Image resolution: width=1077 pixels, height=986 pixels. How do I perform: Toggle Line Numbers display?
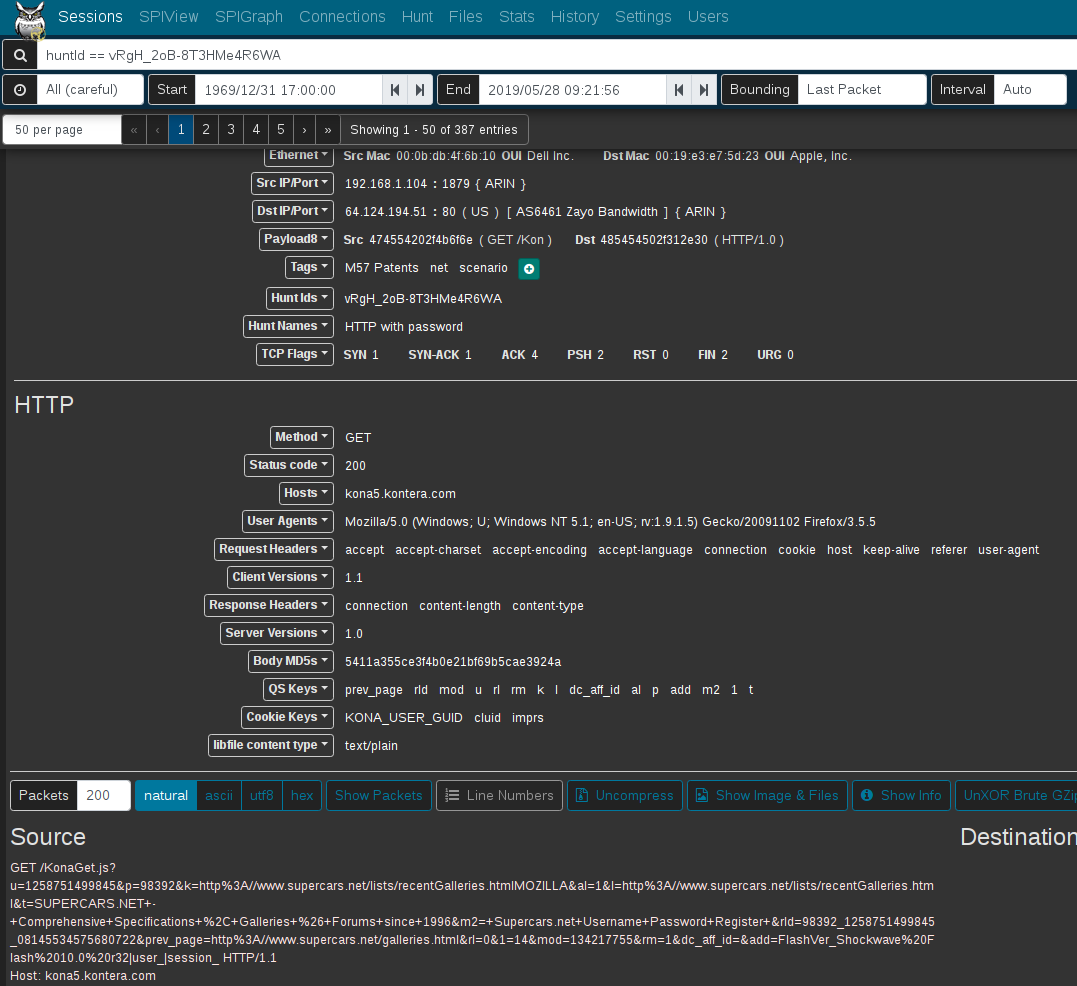click(499, 796)
